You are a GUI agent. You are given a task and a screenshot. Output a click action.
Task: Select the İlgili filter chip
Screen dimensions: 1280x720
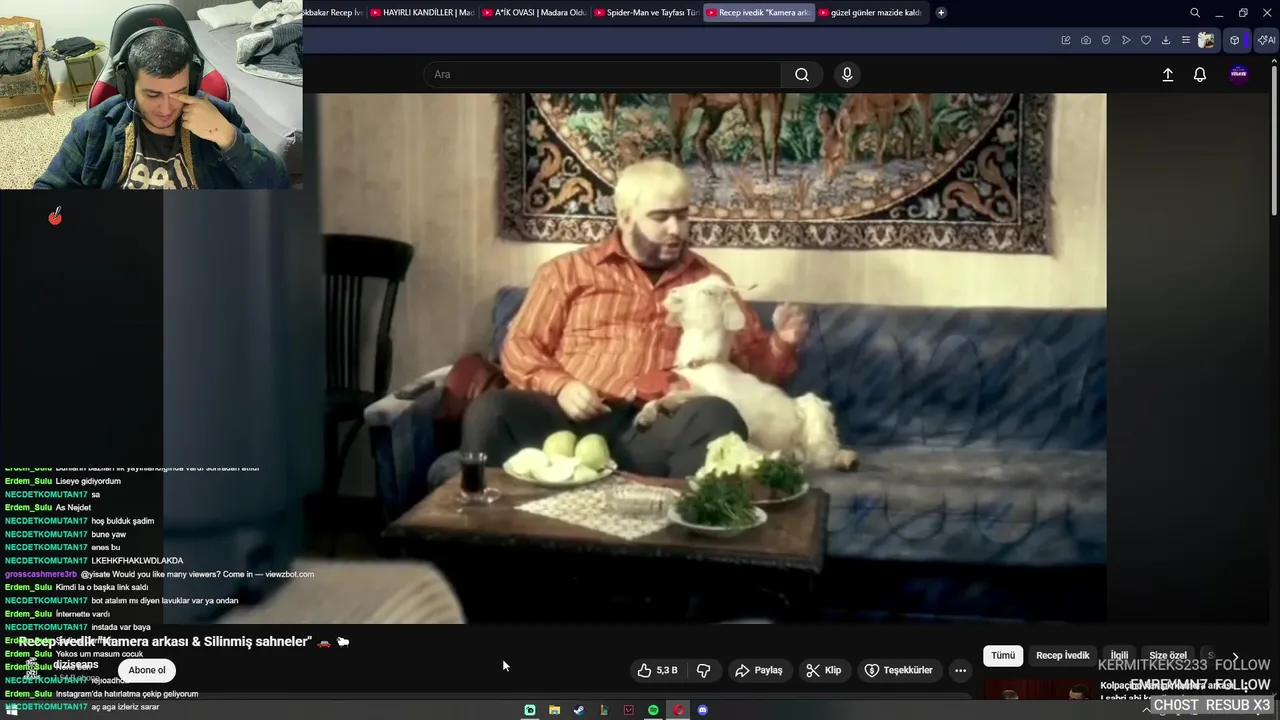tap(1119, 655)
